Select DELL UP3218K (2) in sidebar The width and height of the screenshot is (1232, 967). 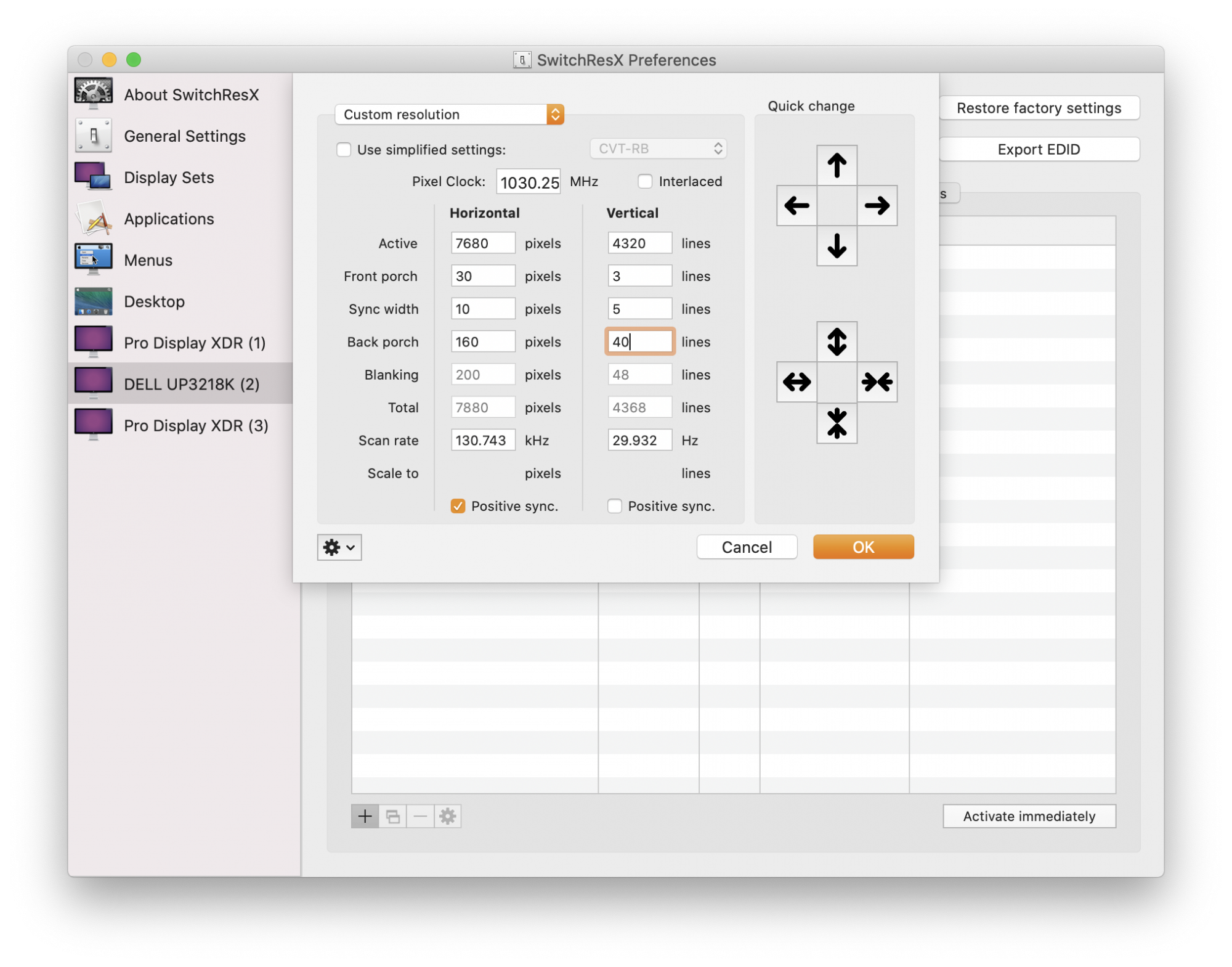[191, 384]
